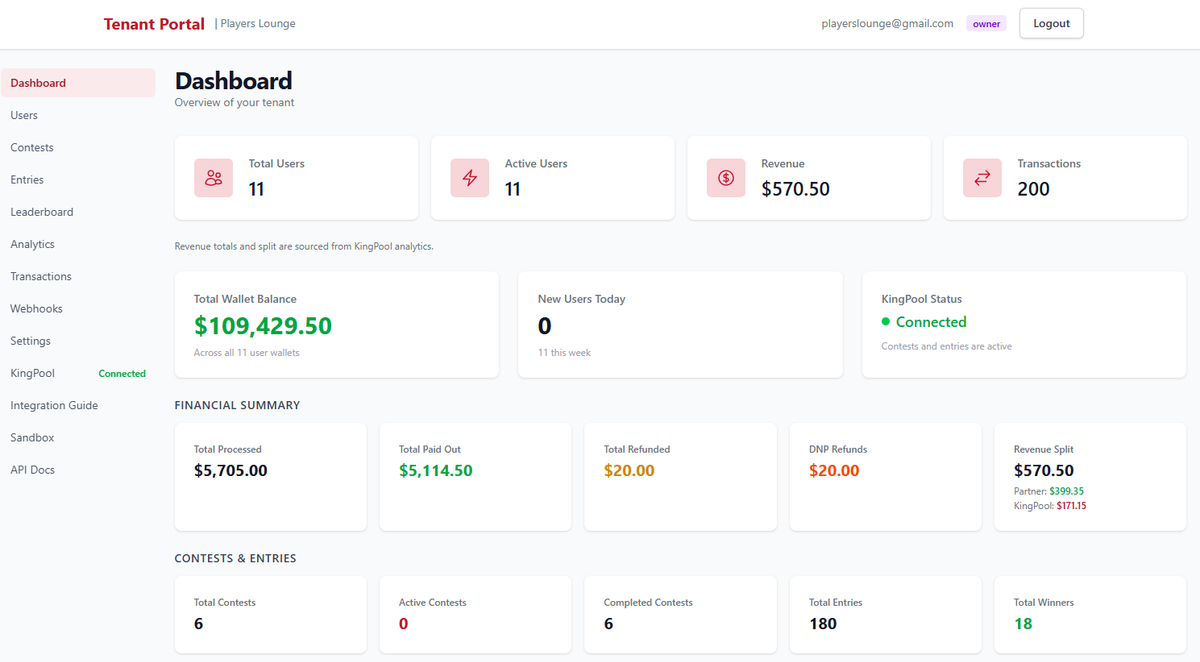Click the $570.50 value under Revenue
This screenshot has height=662, width=1200.
(795, 189)
